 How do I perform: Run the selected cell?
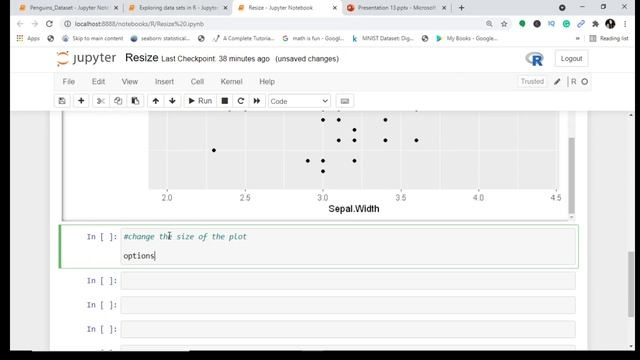(200, 101)
